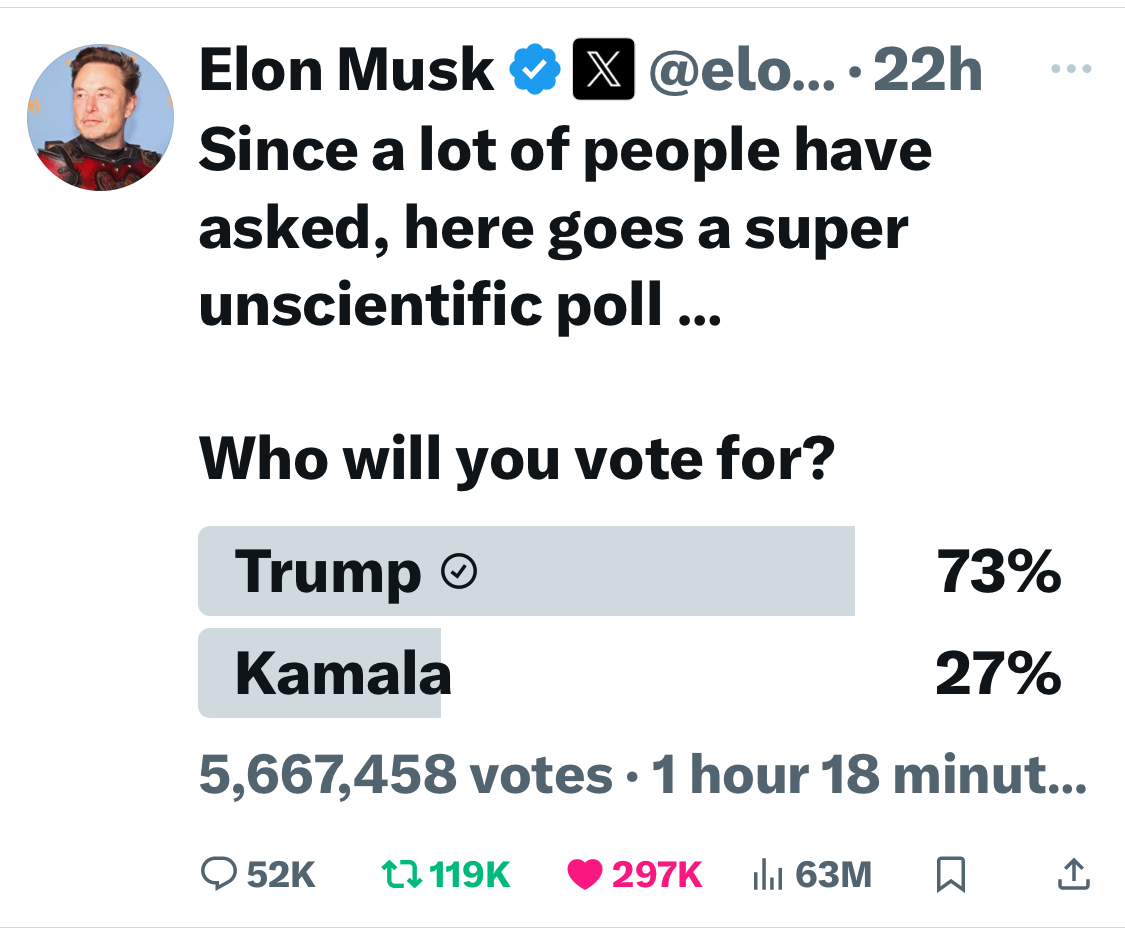Open the reply comment bubble icon
Screen dimensions: 1125x936
[x=218, y=874]
